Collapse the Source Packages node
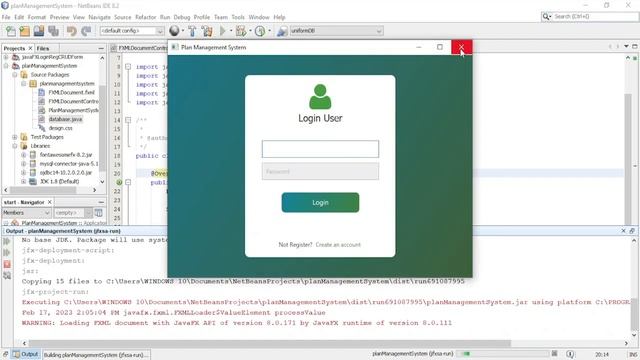The width and height of the screenshot is (640, 360). [x=15, y=75]
